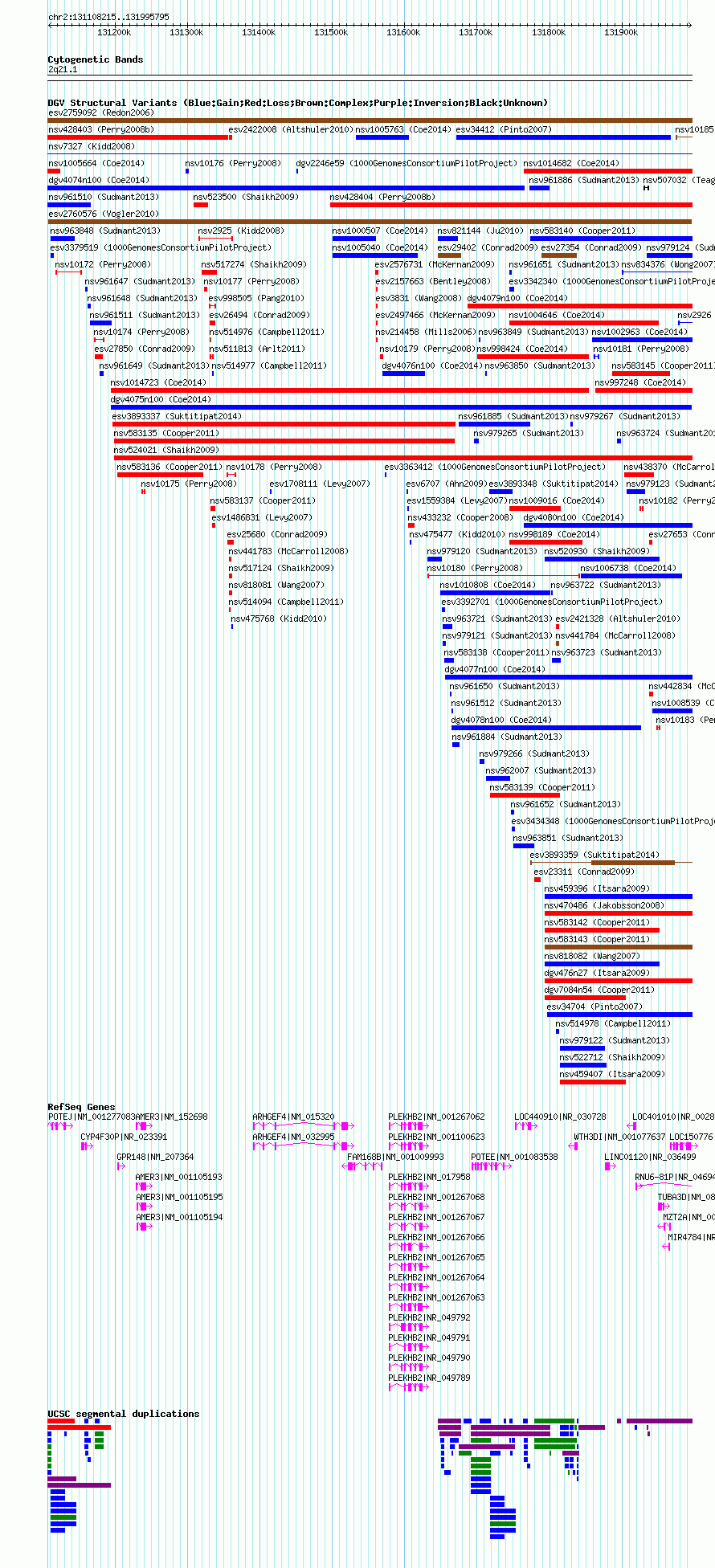This screenshot has width=715, height=1568.
Task: Click the POTEE|NM_001083538 gene label
Action: [x=514, y=1157]
